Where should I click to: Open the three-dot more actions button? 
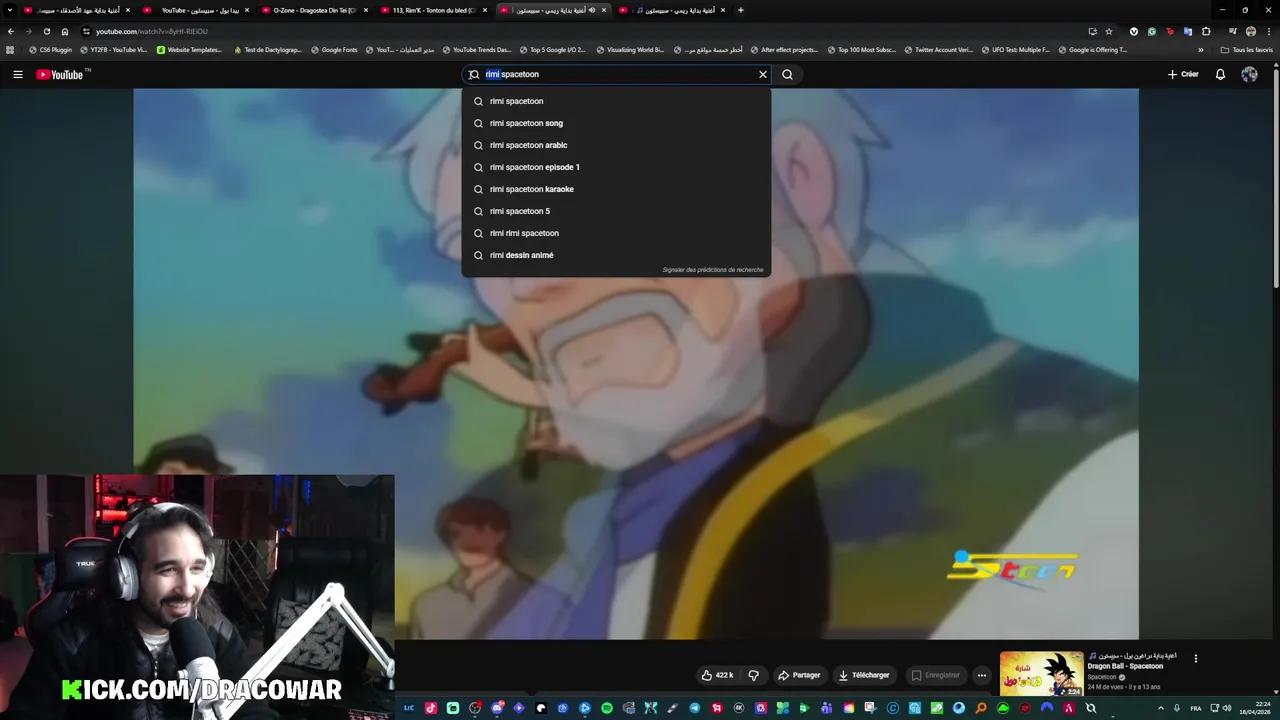click(x=982, y=675)
